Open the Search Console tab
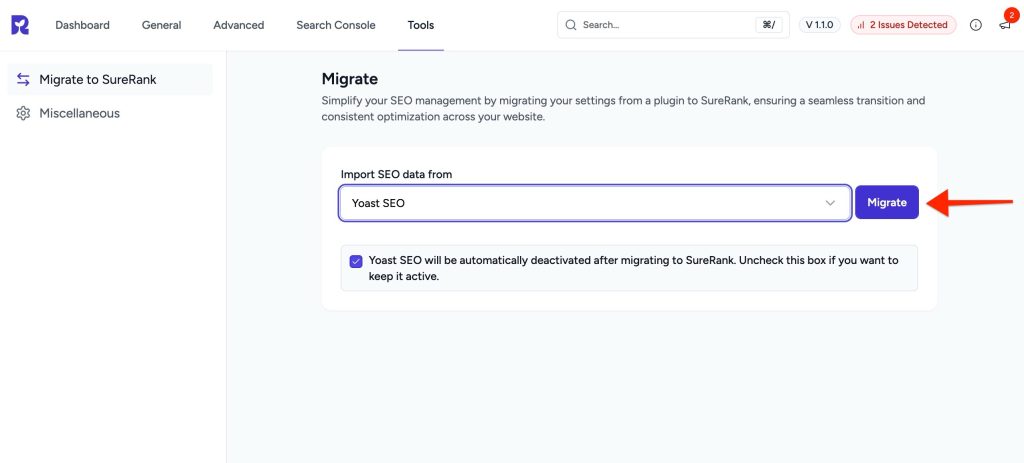The image size is (1024, 463). 336,25
